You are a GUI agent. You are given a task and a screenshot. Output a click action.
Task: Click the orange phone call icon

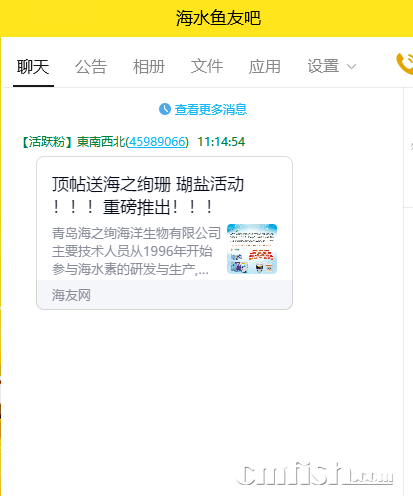pos(405,64)
